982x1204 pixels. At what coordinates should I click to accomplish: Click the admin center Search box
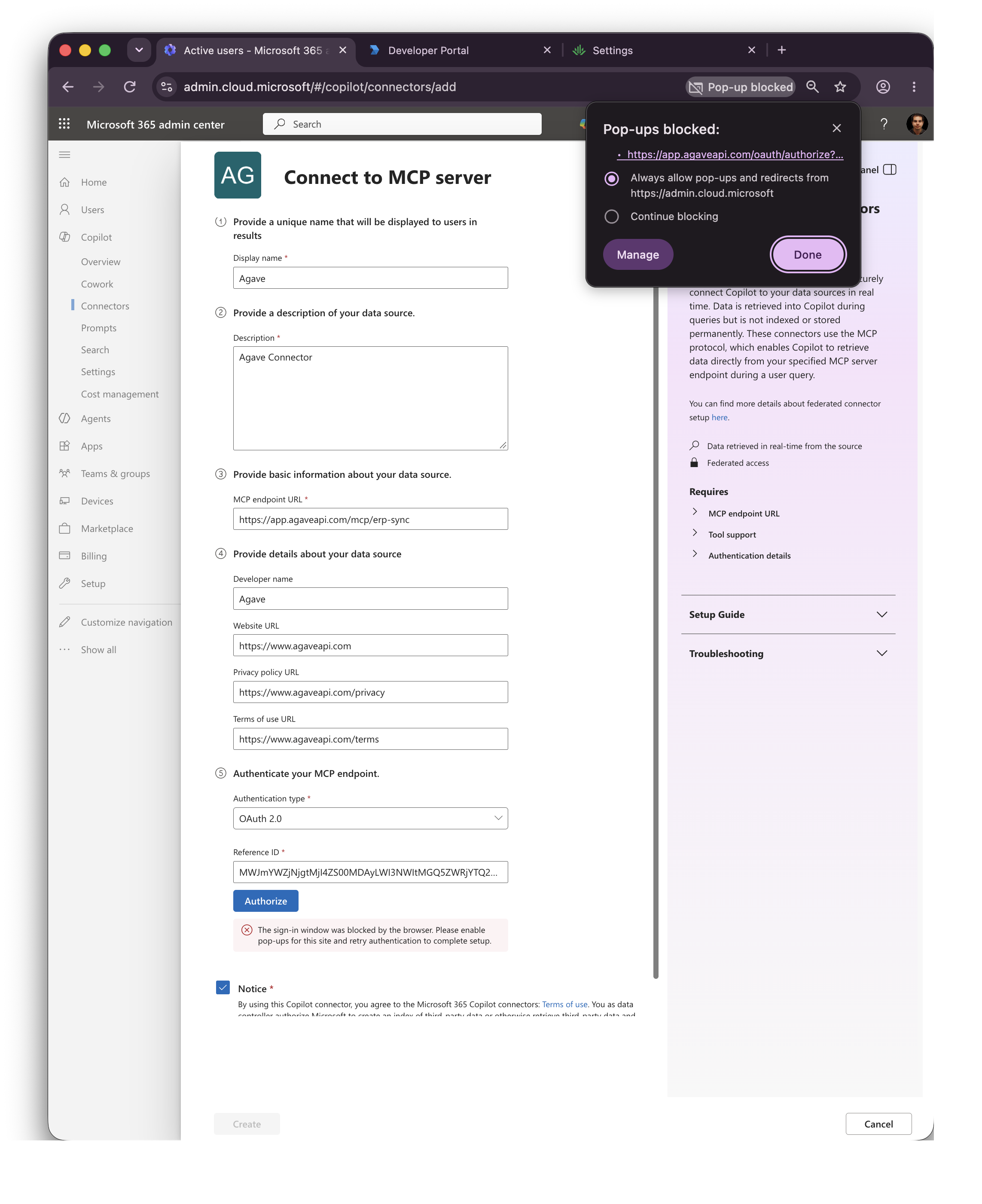[x=402, y=124]
